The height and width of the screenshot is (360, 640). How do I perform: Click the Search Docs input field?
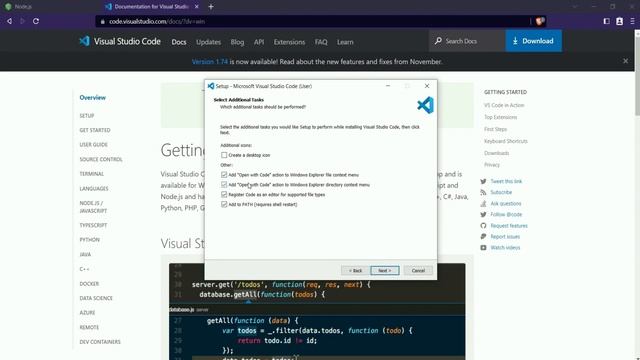point(467,41)
